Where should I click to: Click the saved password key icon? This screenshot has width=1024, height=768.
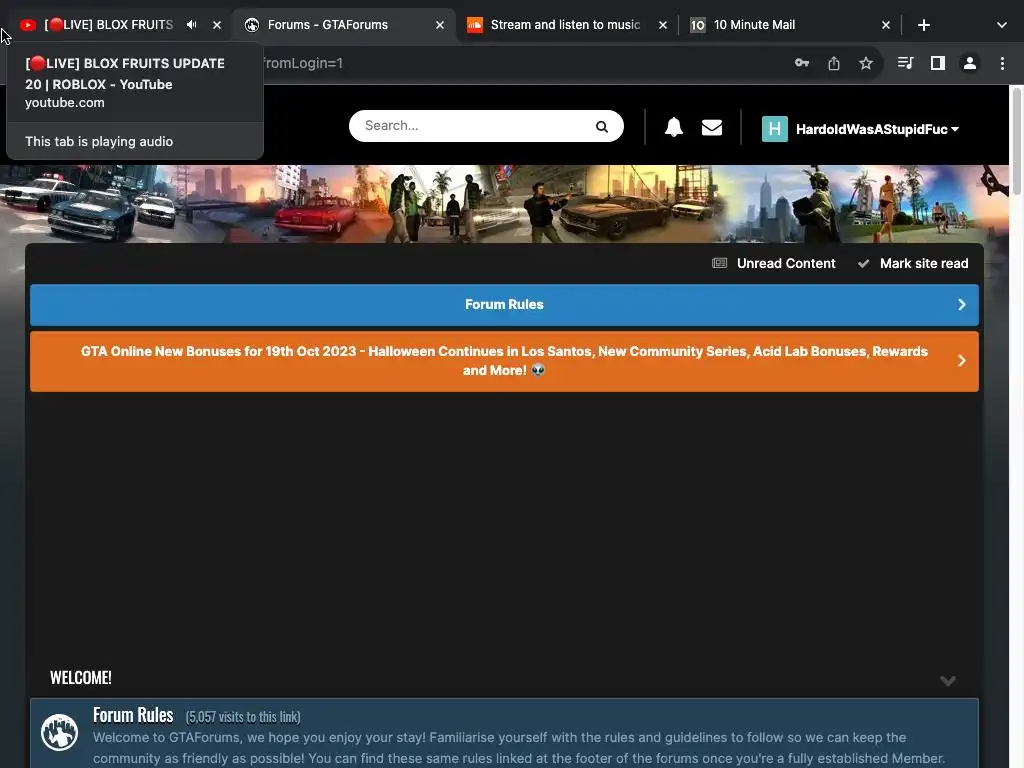point(802,63)
